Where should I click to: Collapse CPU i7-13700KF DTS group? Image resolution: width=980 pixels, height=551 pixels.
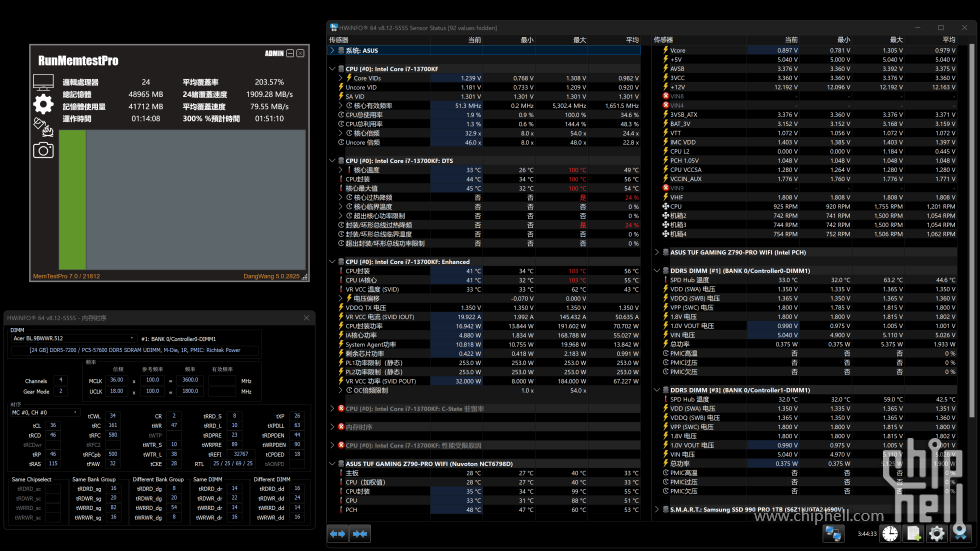pyautogui.click(x=332, y=161)
